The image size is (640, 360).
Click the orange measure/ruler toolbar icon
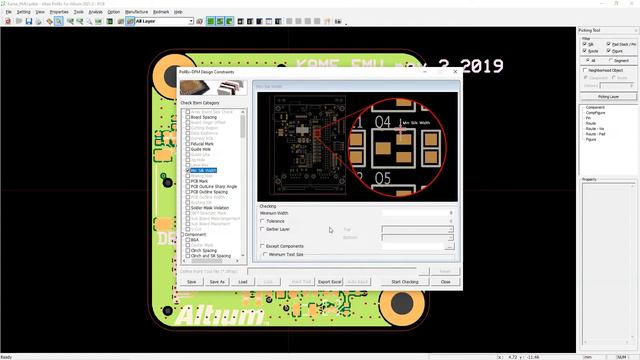[49, 21]
